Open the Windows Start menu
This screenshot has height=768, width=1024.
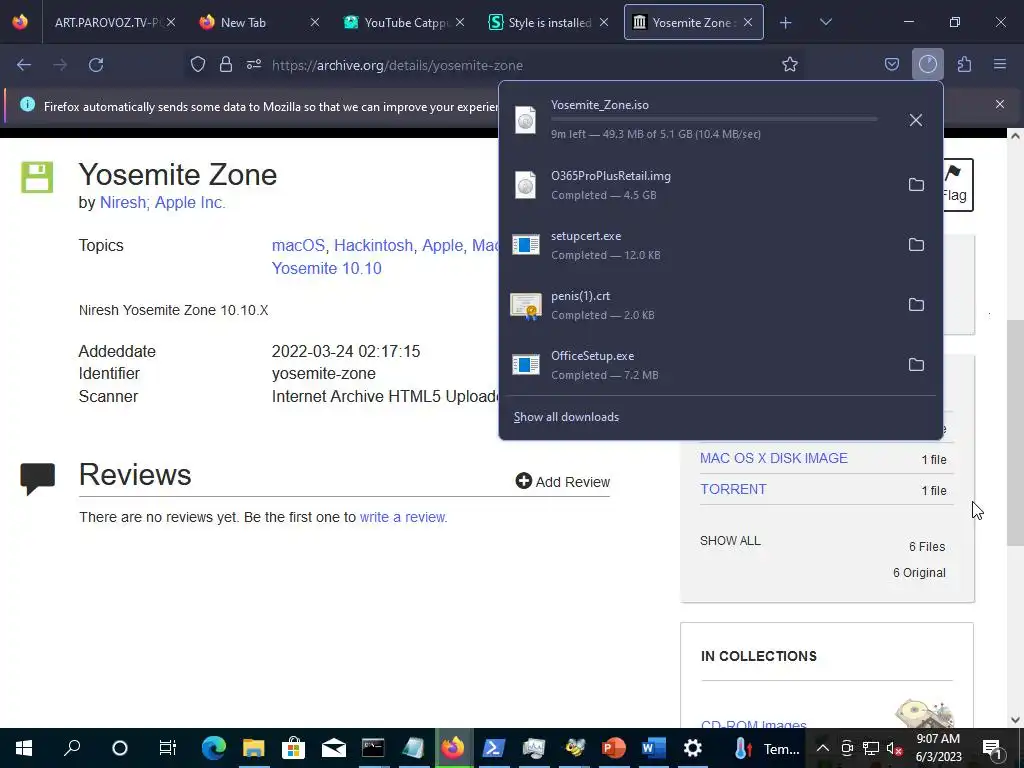tap(24, 748)
